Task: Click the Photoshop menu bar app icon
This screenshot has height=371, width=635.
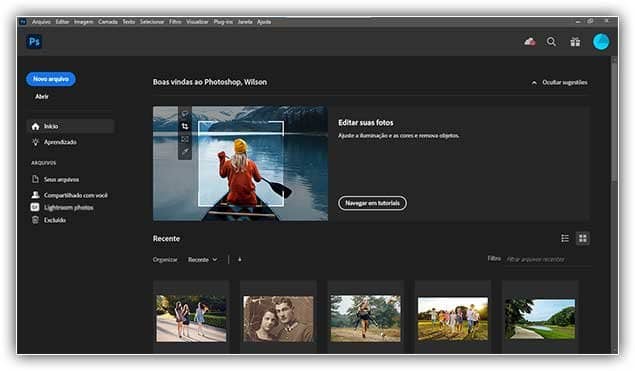Action: tap(23, 22)
